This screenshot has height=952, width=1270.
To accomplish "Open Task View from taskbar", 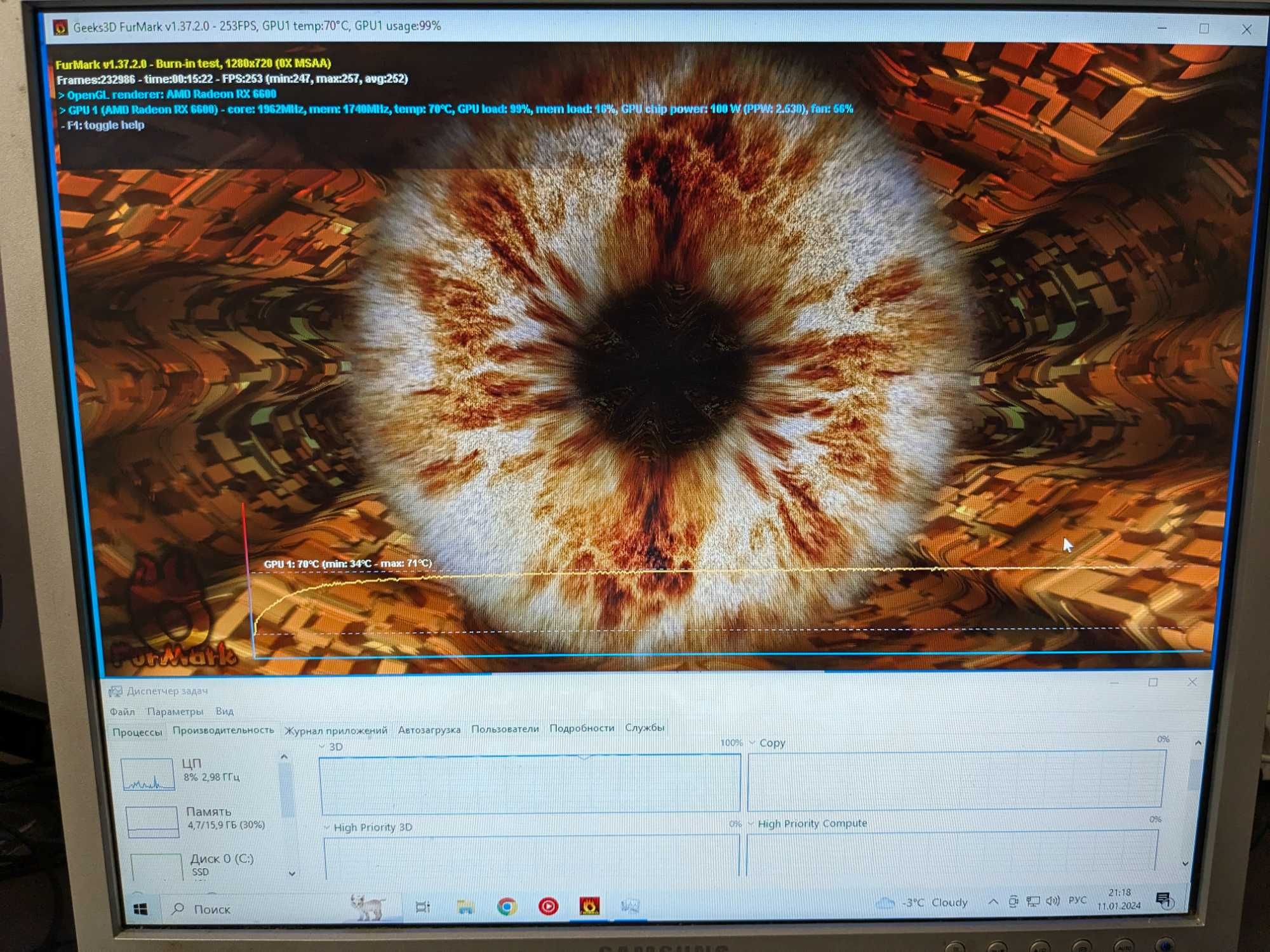I will click(422, 907).
